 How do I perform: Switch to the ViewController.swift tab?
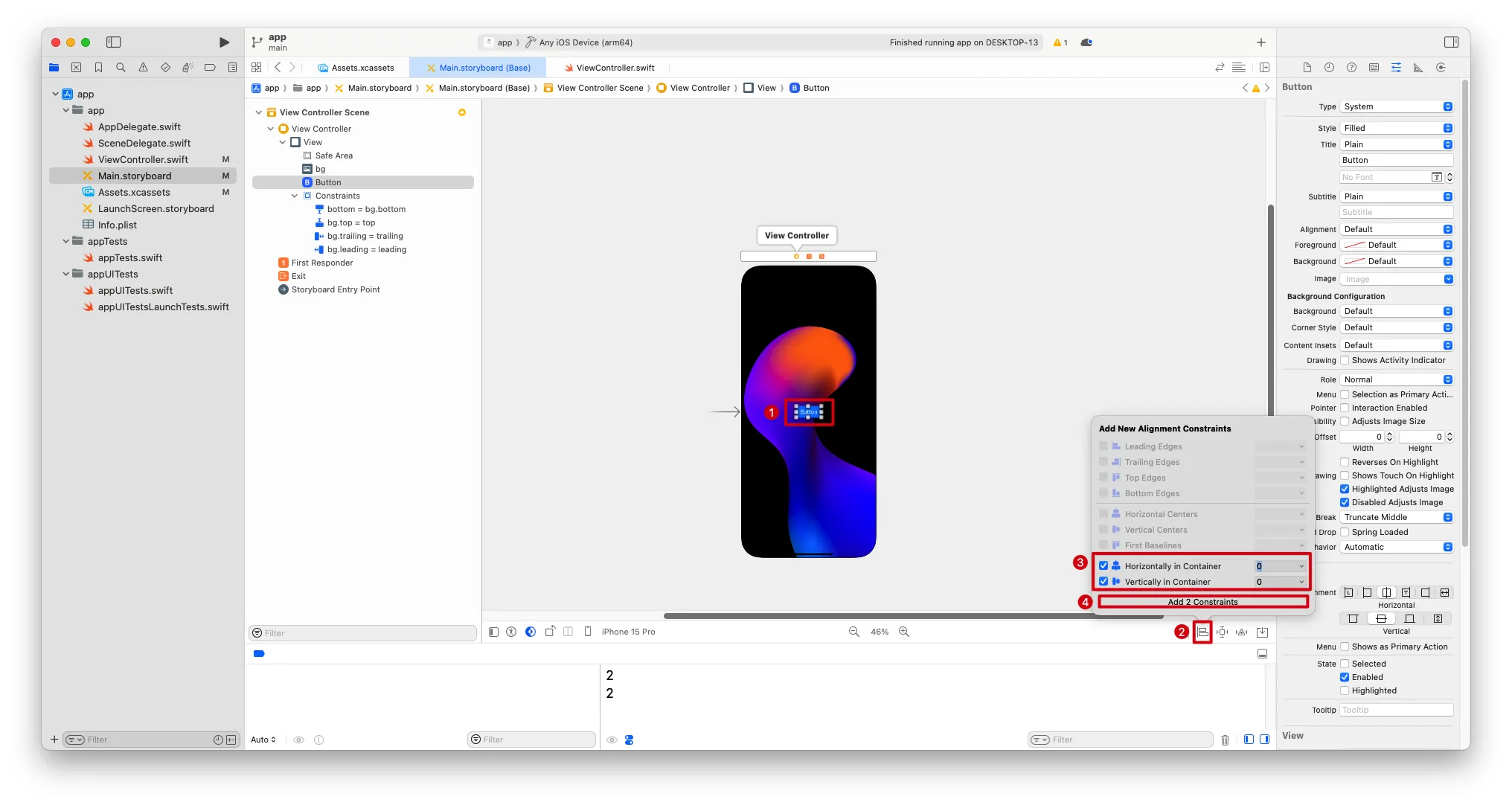pos(615,68)
